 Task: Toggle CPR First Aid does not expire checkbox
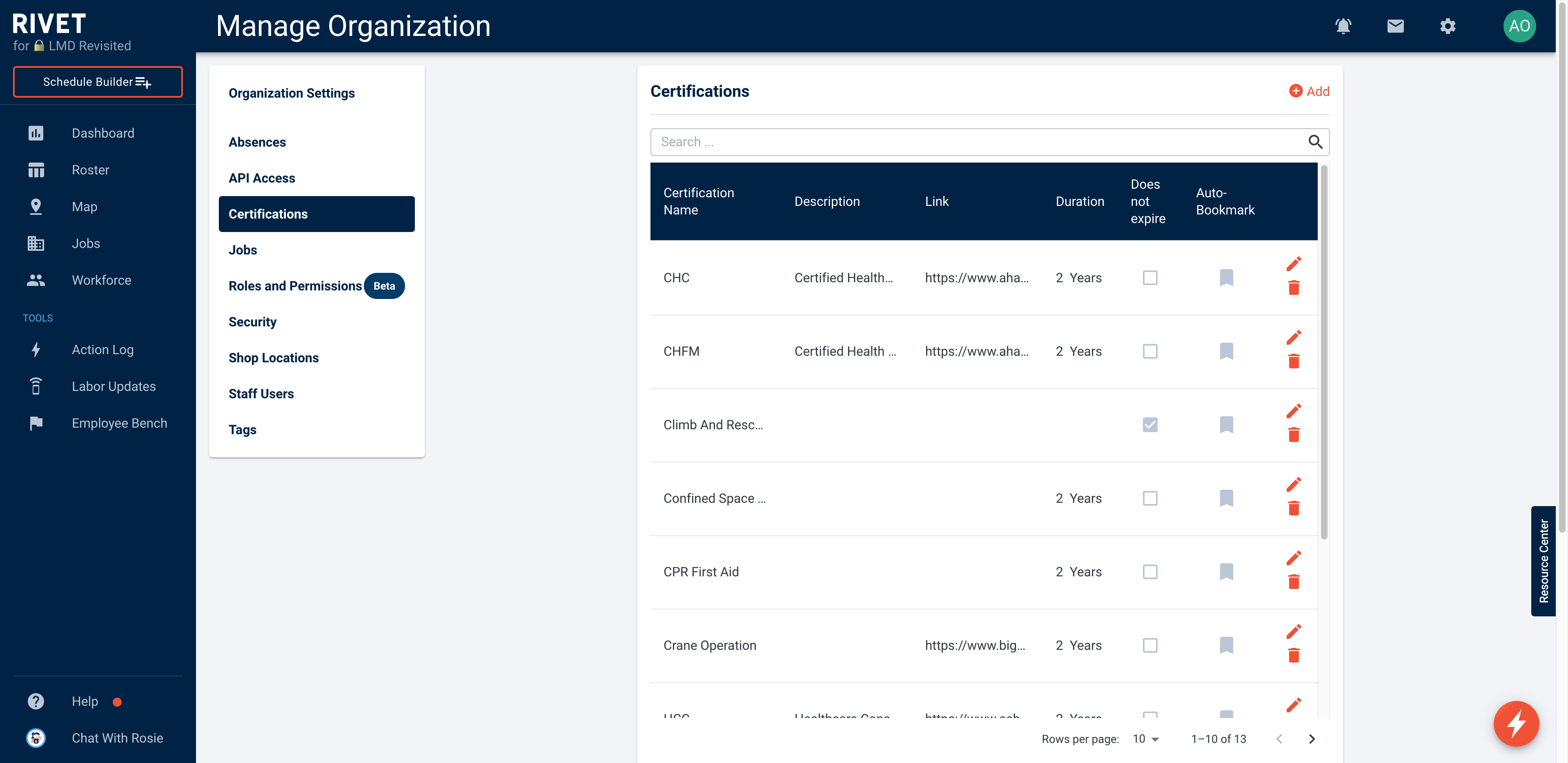point(1150,572)
